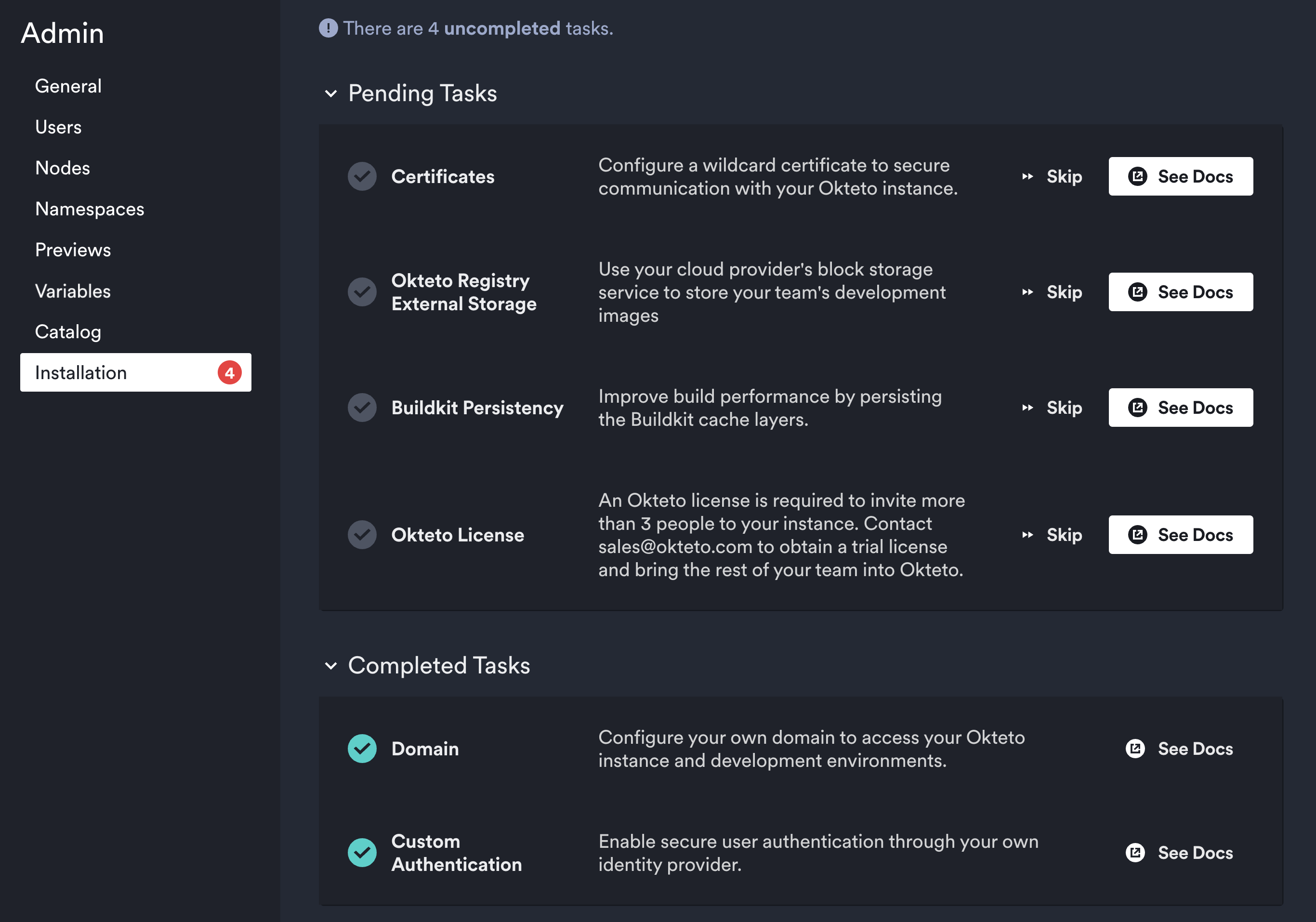Open the Catalog admin page
The height and width of the screenshot is (922, 1316).
click(x=68, y=332)
